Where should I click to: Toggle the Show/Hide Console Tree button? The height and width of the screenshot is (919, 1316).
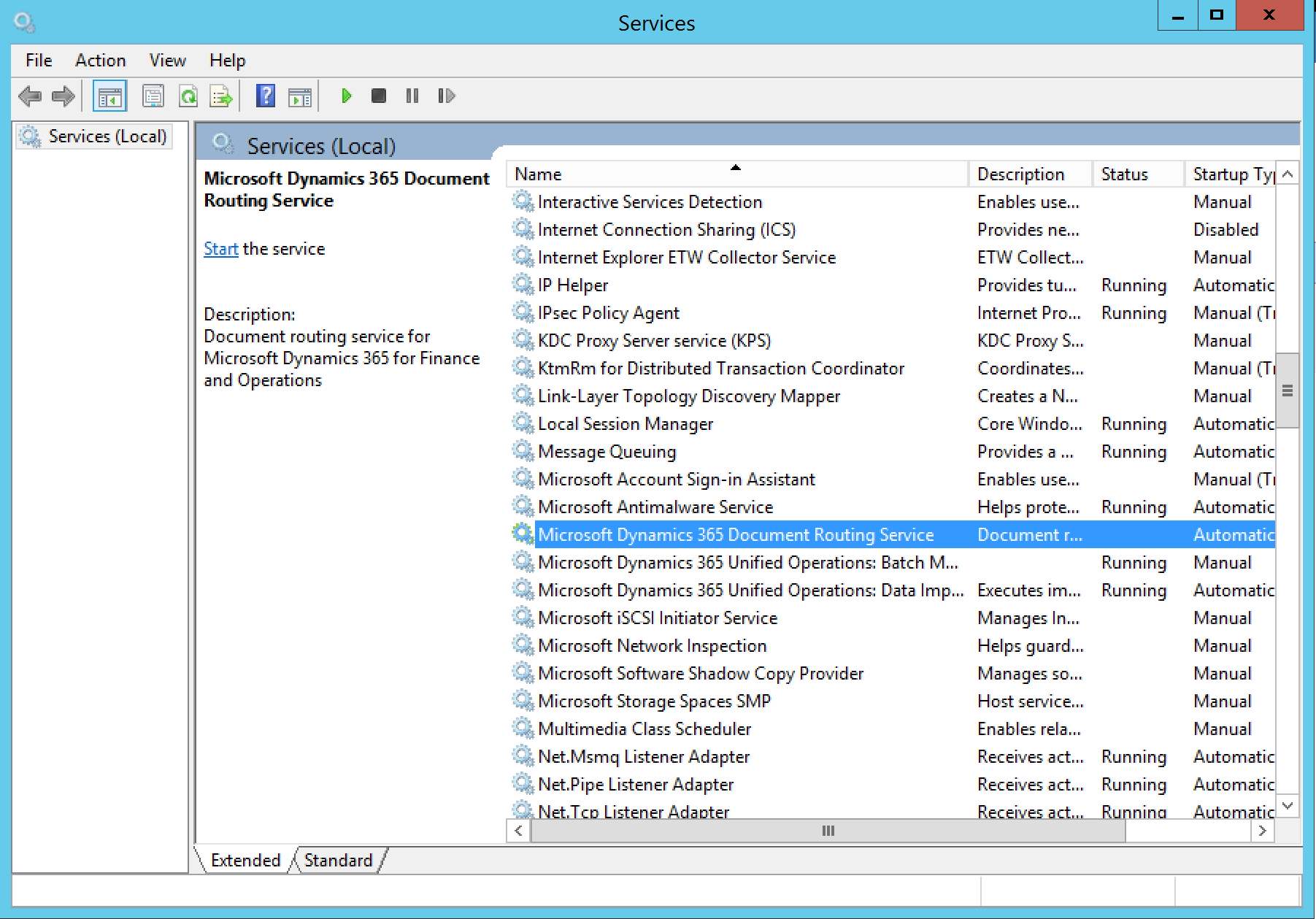point(109,96)
